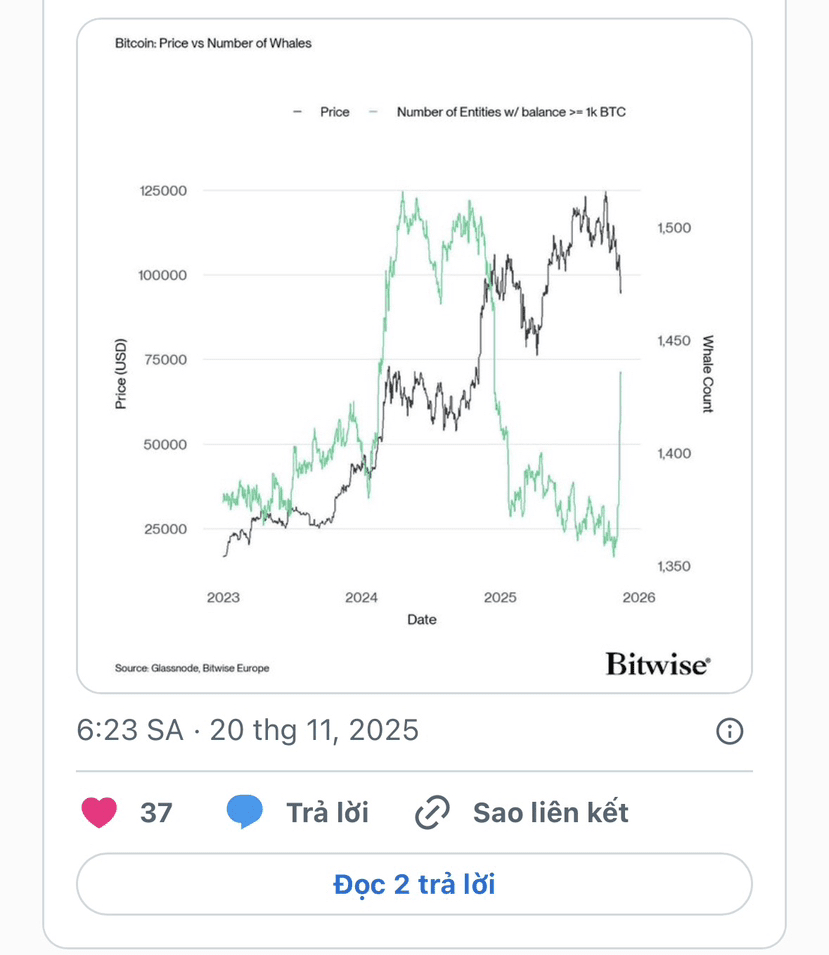Click the "Trả lời" reply label
The image size is (829, 955).
tap(327, 813)
